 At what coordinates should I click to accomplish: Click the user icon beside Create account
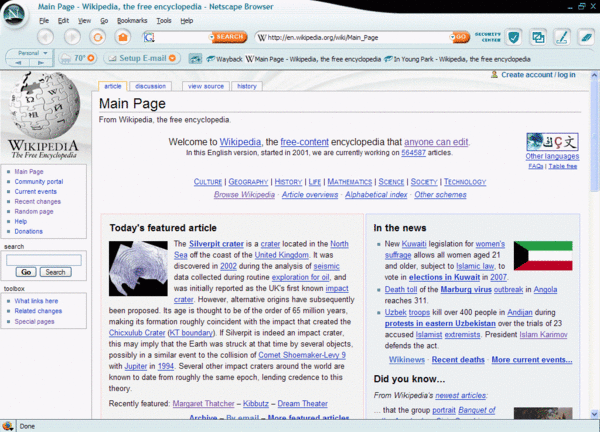[494, 74]
